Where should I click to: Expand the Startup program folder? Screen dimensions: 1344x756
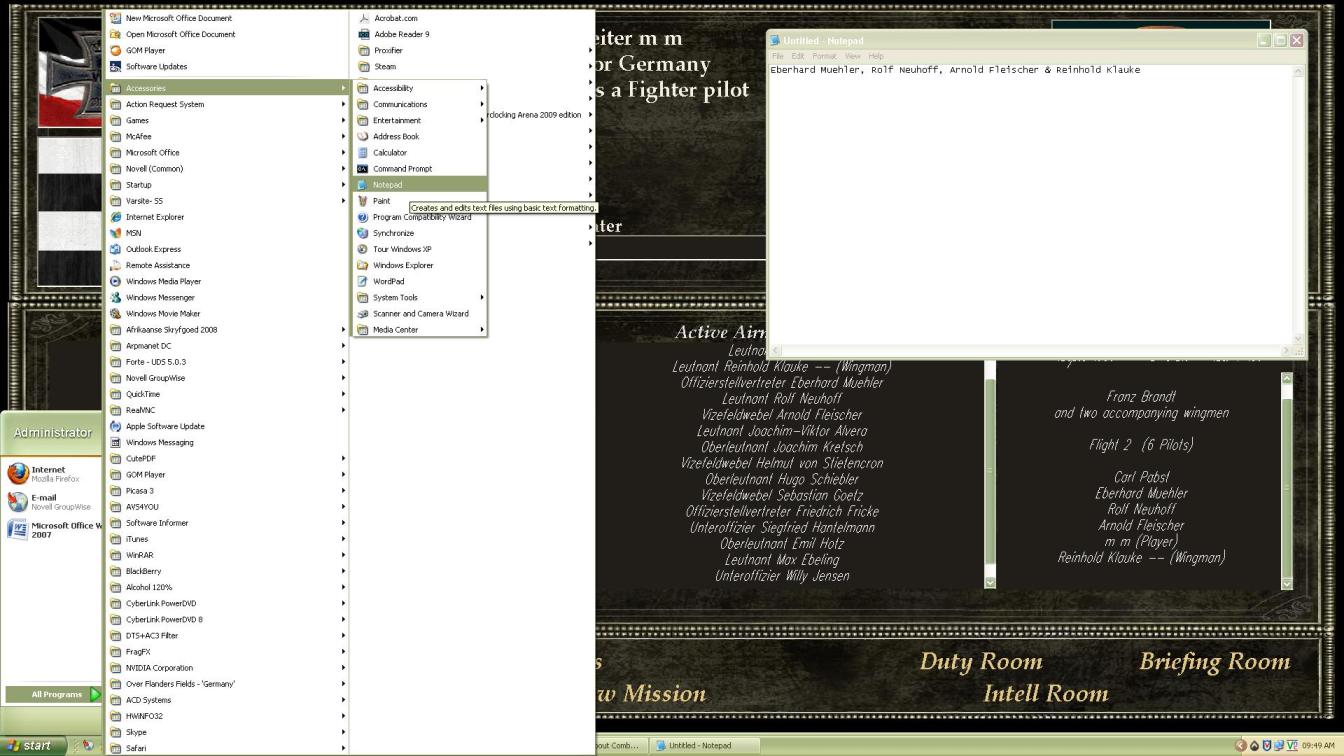228,184
